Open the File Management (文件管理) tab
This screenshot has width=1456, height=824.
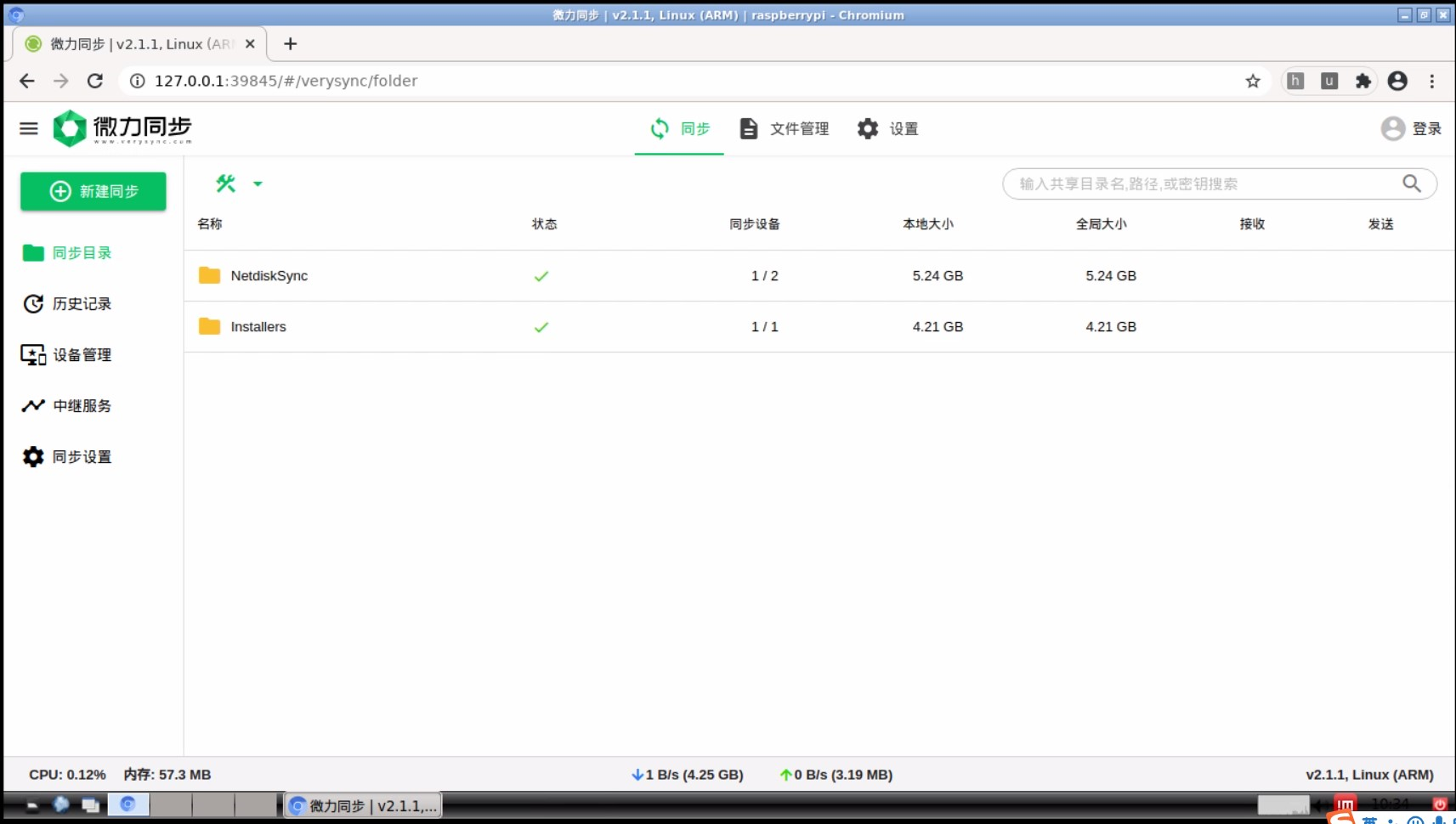point(784,128)
